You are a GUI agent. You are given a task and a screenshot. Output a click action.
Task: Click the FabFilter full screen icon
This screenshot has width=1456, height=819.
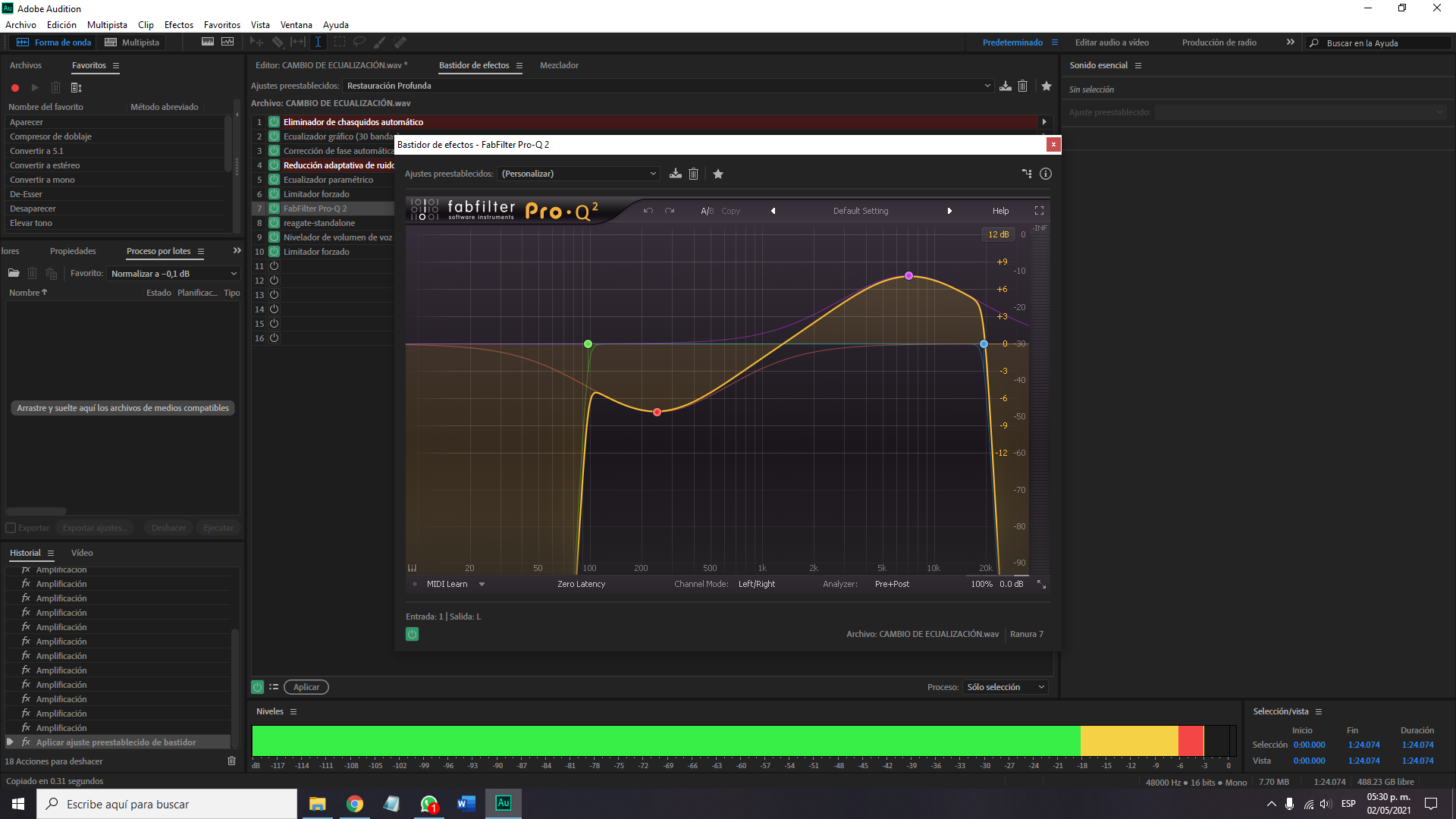[1039, 211]
